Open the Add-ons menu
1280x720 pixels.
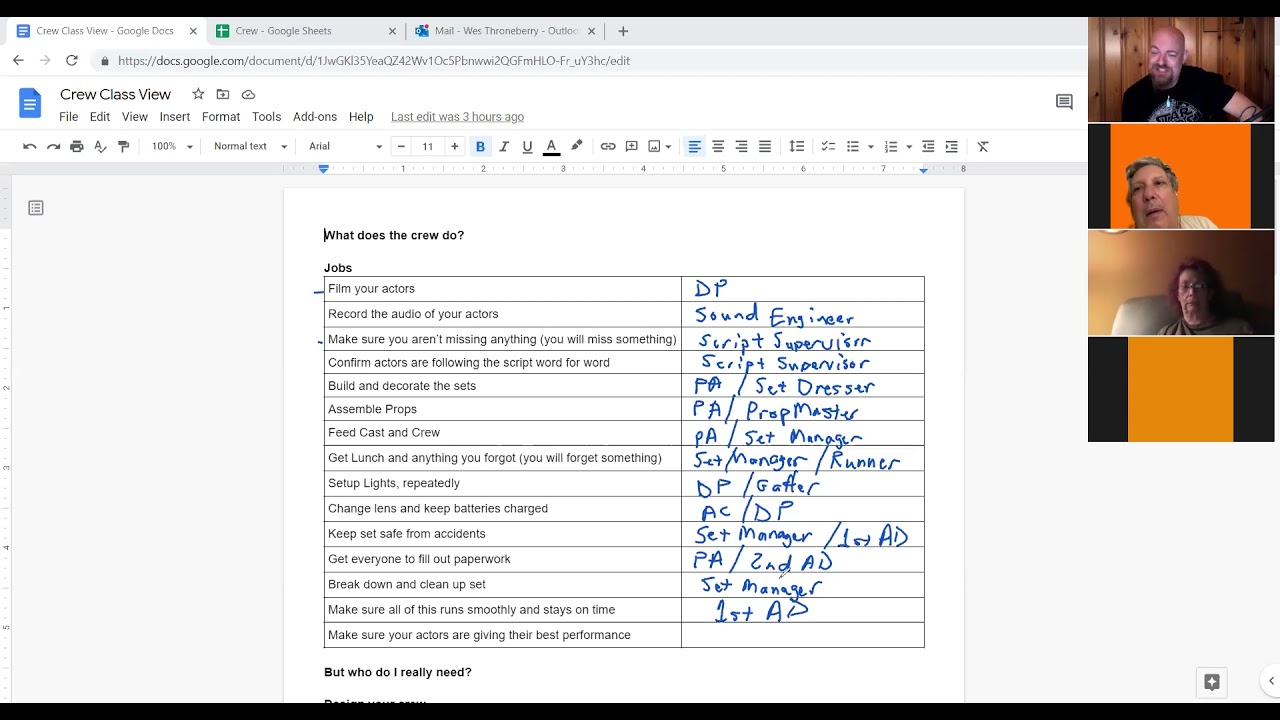[x=315, y=117]
